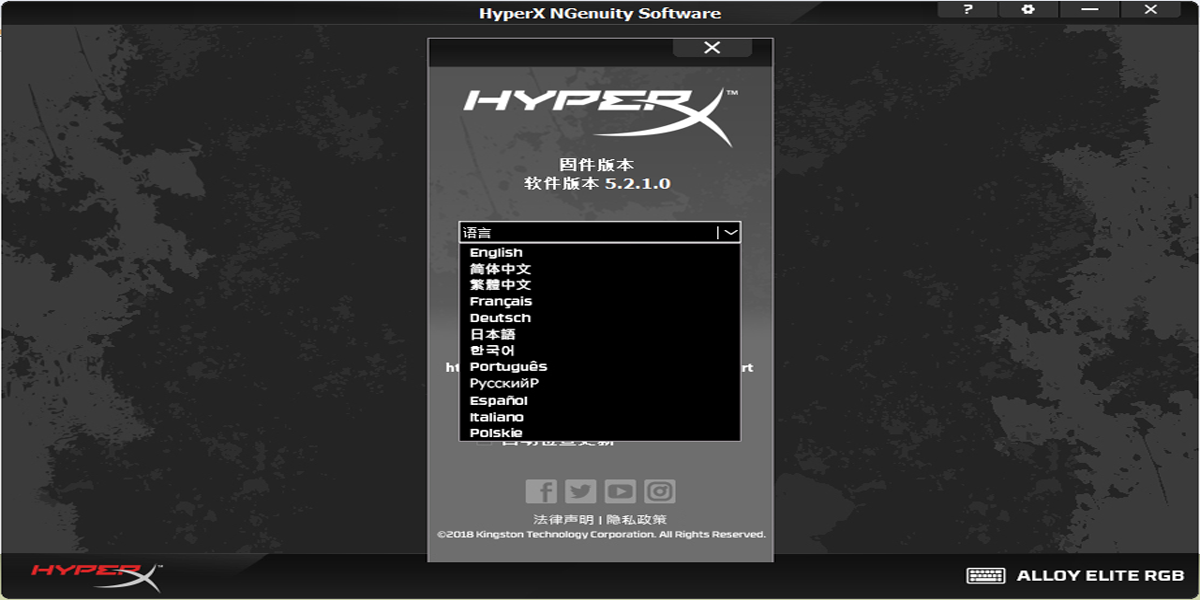The height and width of the screenshot is (600, 1200).
Task: Choose Français language option
Action: coord(600,301)
